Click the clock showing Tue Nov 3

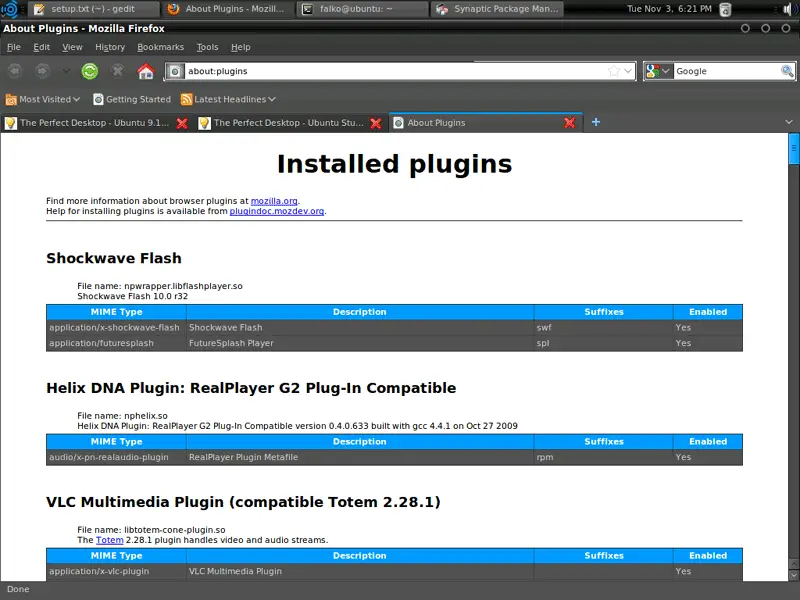(669, 9)
